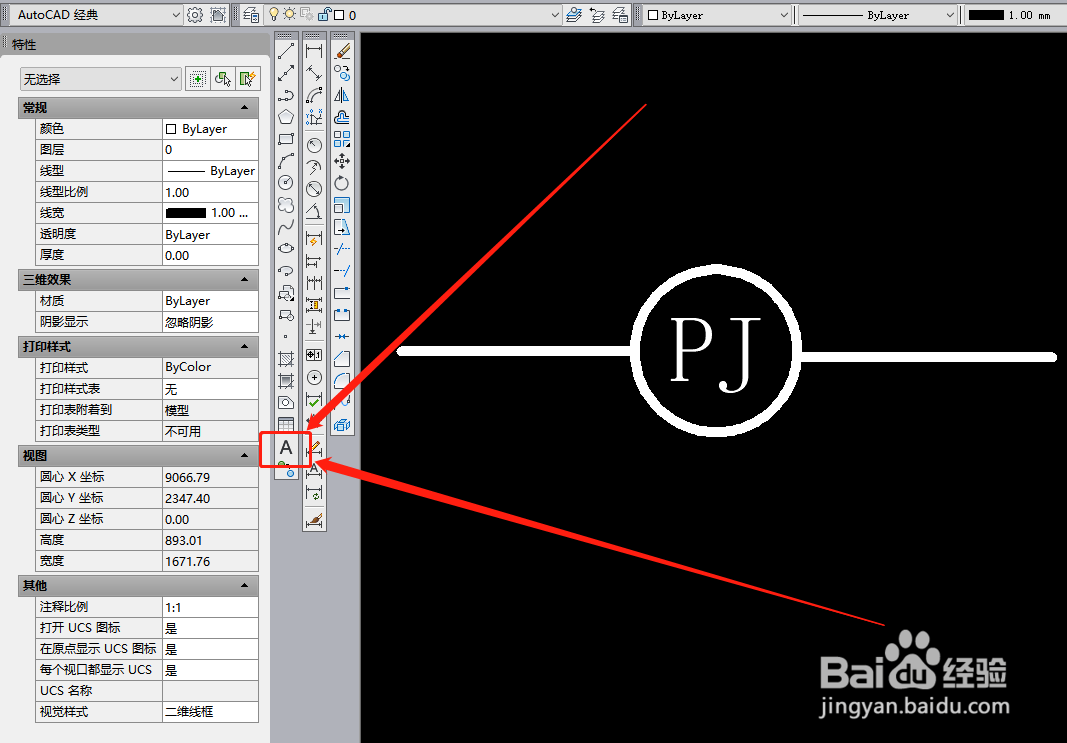Select the Linear dimension tool
This screenshot has width=1067, height=743.
coord(314,50)
